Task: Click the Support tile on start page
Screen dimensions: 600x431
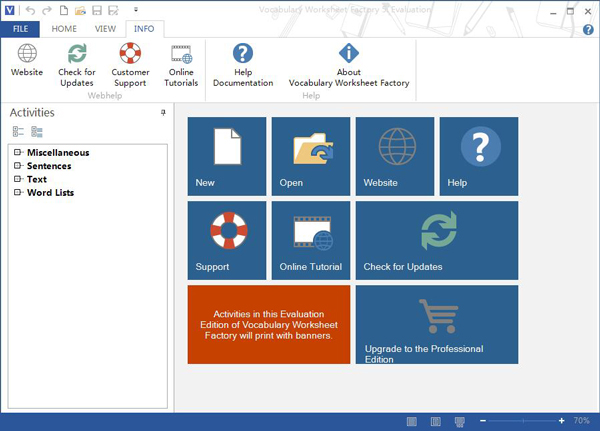Action: click(x=227, y=240)
